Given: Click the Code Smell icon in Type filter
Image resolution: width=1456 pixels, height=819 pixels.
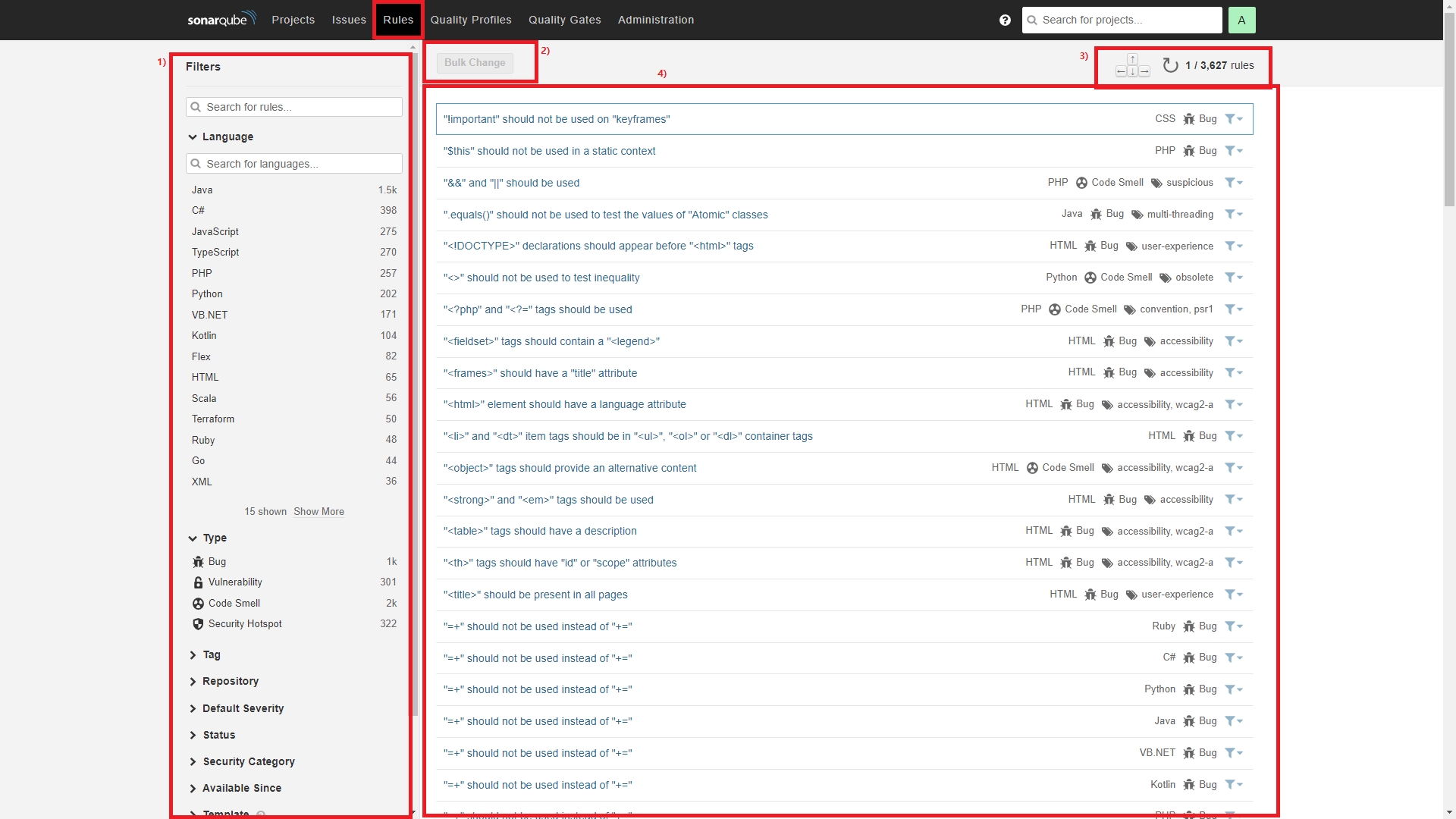Looking at the screenshot, I should coord(199,604).
